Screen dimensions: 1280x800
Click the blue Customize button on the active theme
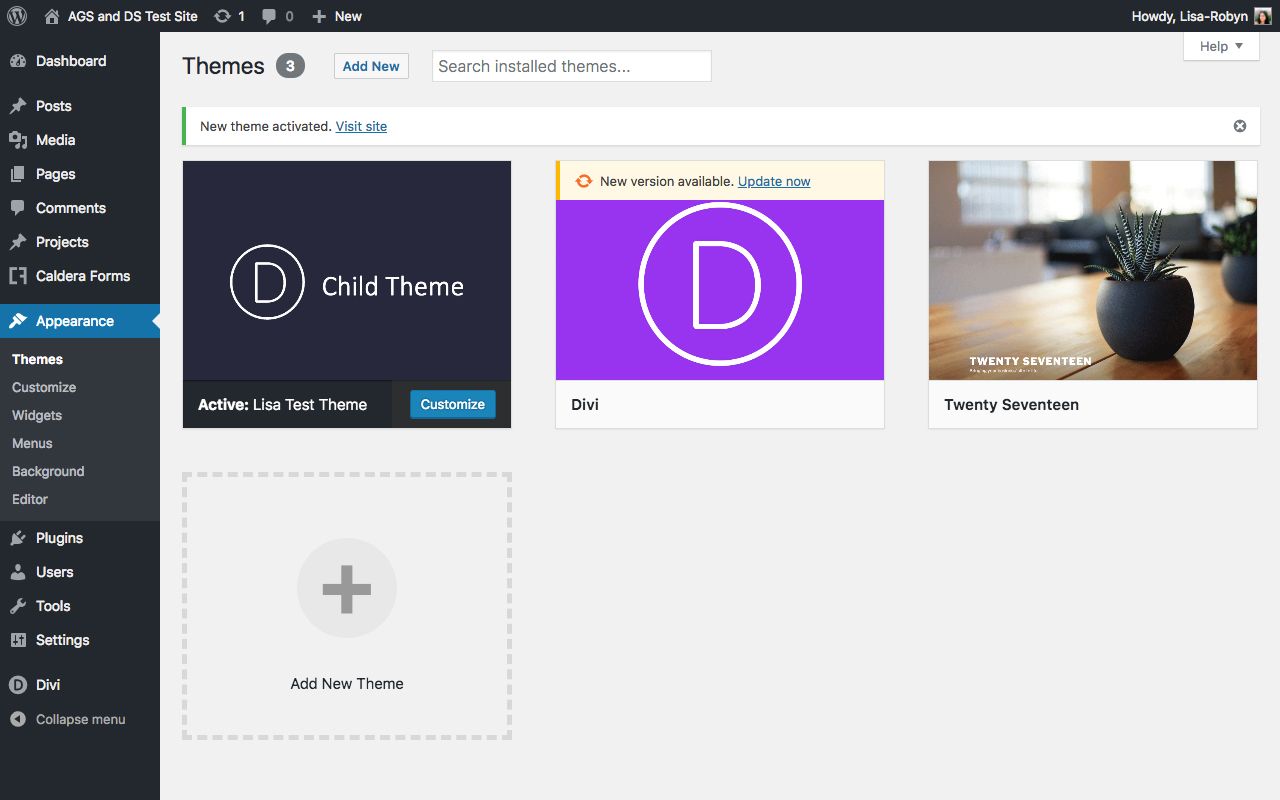(452, 404)
